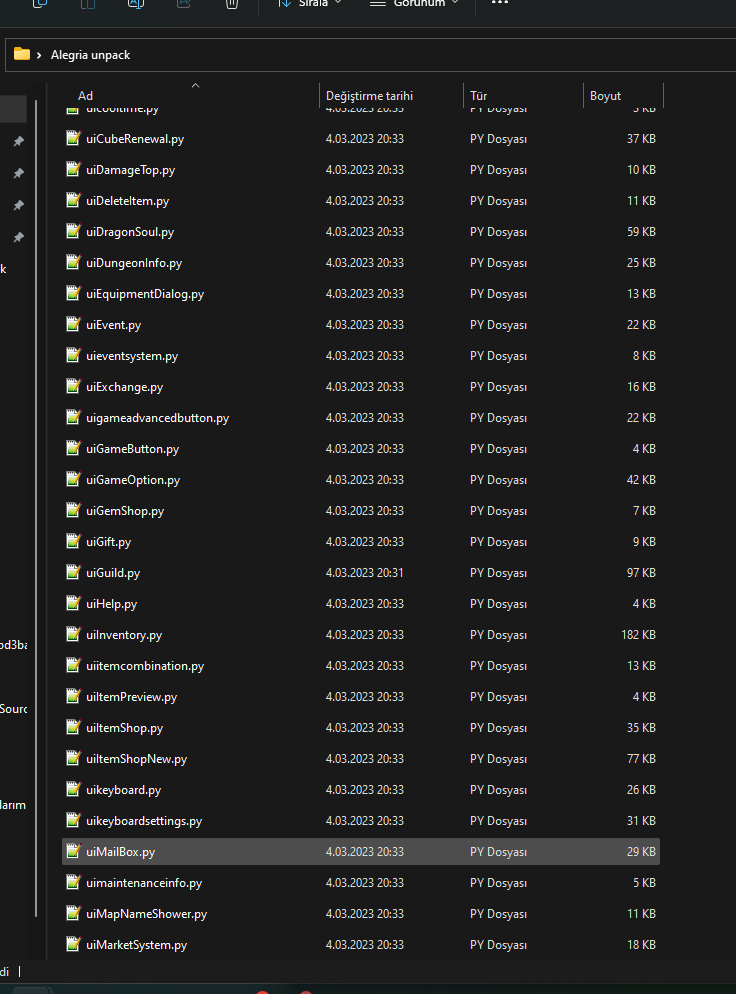736x994 pixels.
Task: Click the uiDragonSoul.py file icon
Action: click(74, 231)
